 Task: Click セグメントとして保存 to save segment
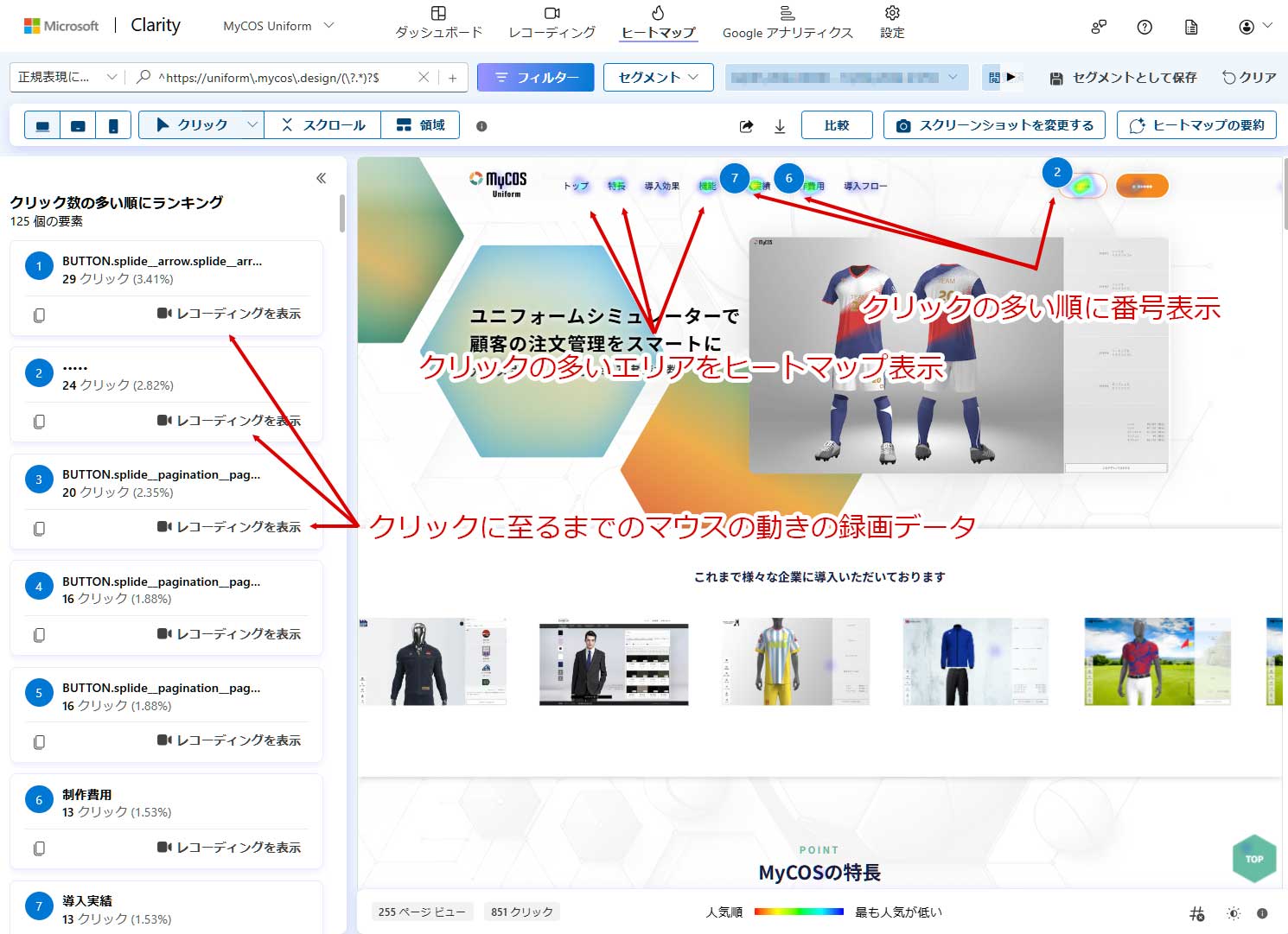[1123, 78]
